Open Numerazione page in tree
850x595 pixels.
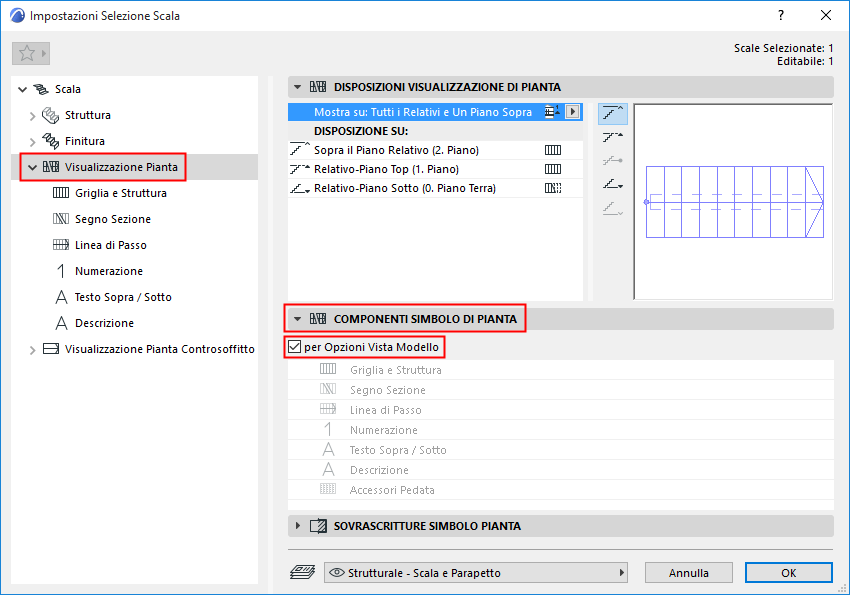(109, 271)
